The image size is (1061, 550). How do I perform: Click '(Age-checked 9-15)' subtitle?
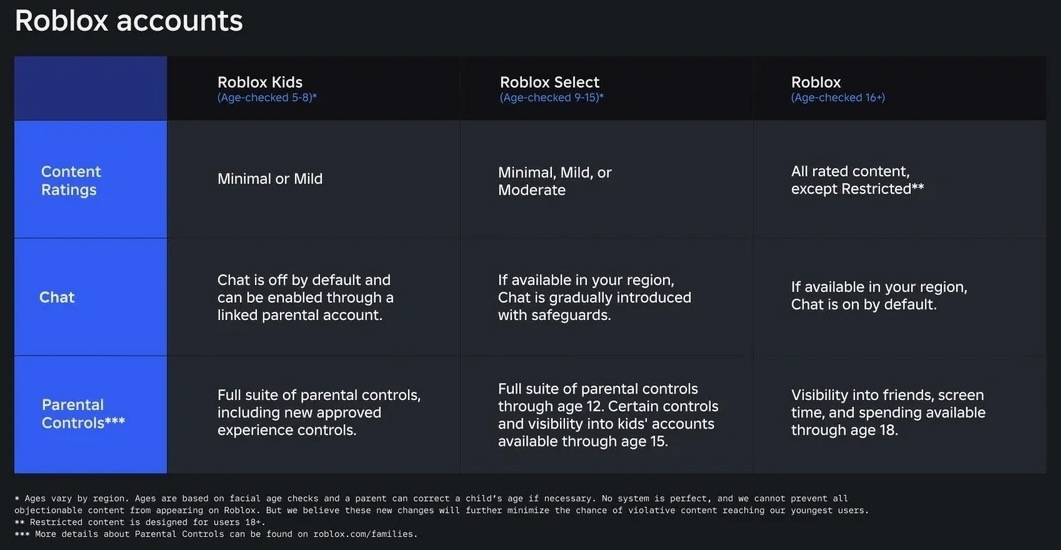pos(552,98)
